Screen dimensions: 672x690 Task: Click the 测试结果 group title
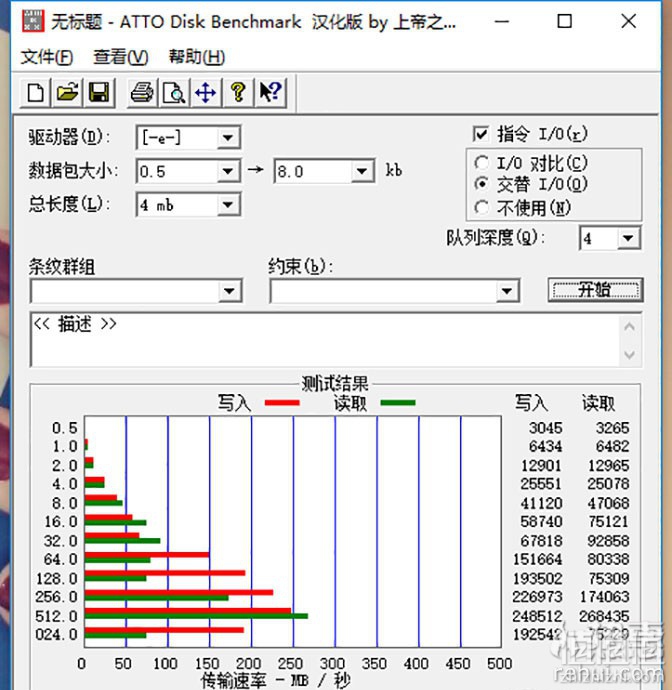pyautogui.click(x=334, y=383)
